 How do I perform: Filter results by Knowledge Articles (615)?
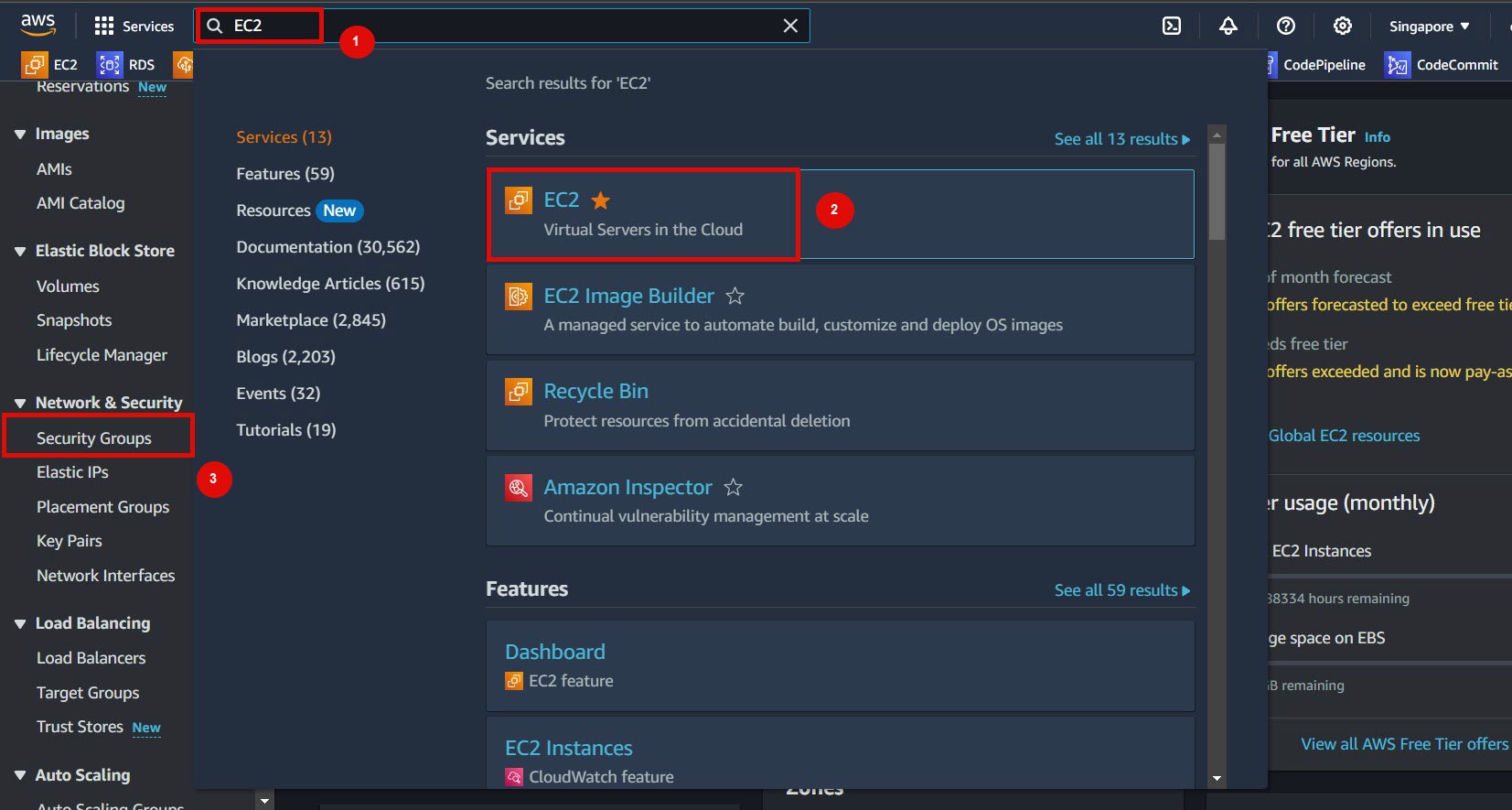coord(330,284)
